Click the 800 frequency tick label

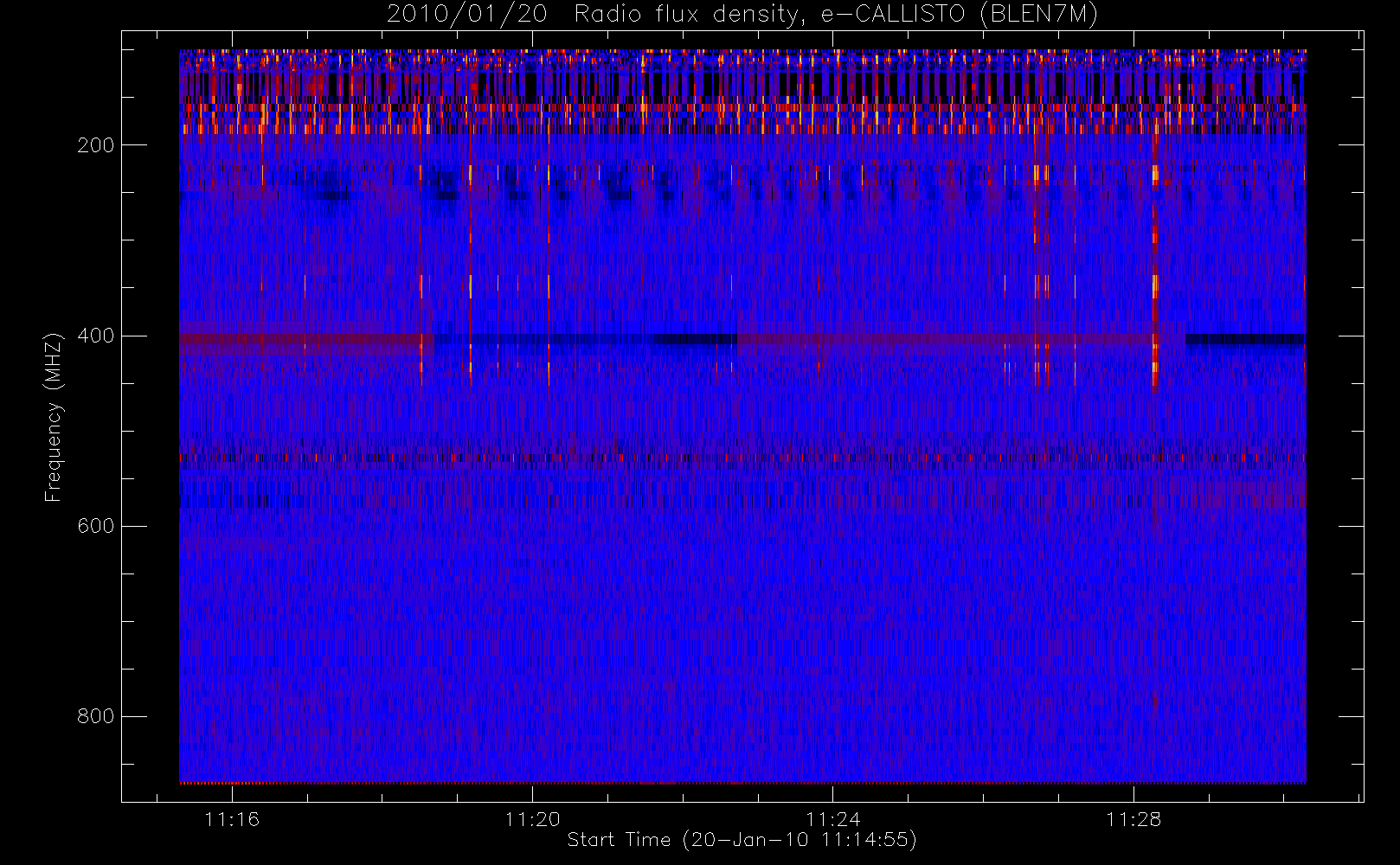(95, 716)
